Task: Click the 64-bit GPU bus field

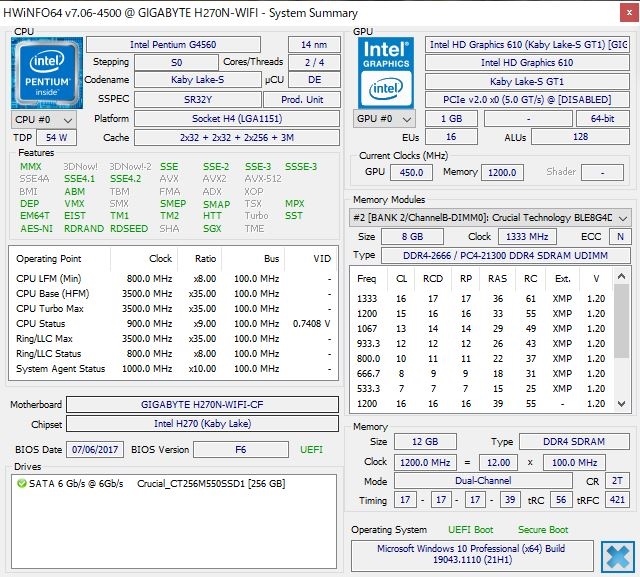Action: [x=602, y=119]
